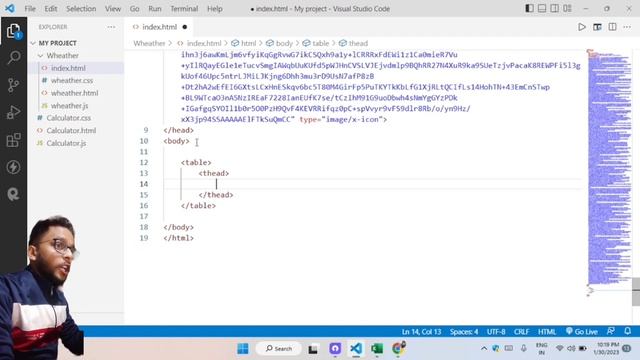Open the Explorer view in activity bar
The image size is (640, 360).
13,31
